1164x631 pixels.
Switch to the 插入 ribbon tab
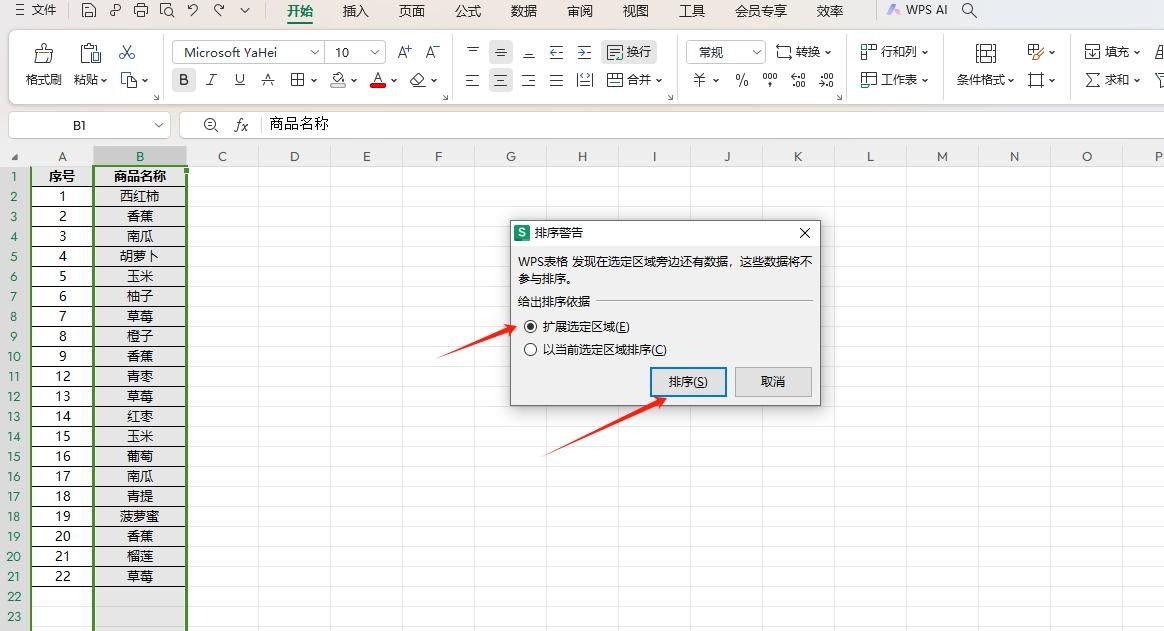pos(355,11)
